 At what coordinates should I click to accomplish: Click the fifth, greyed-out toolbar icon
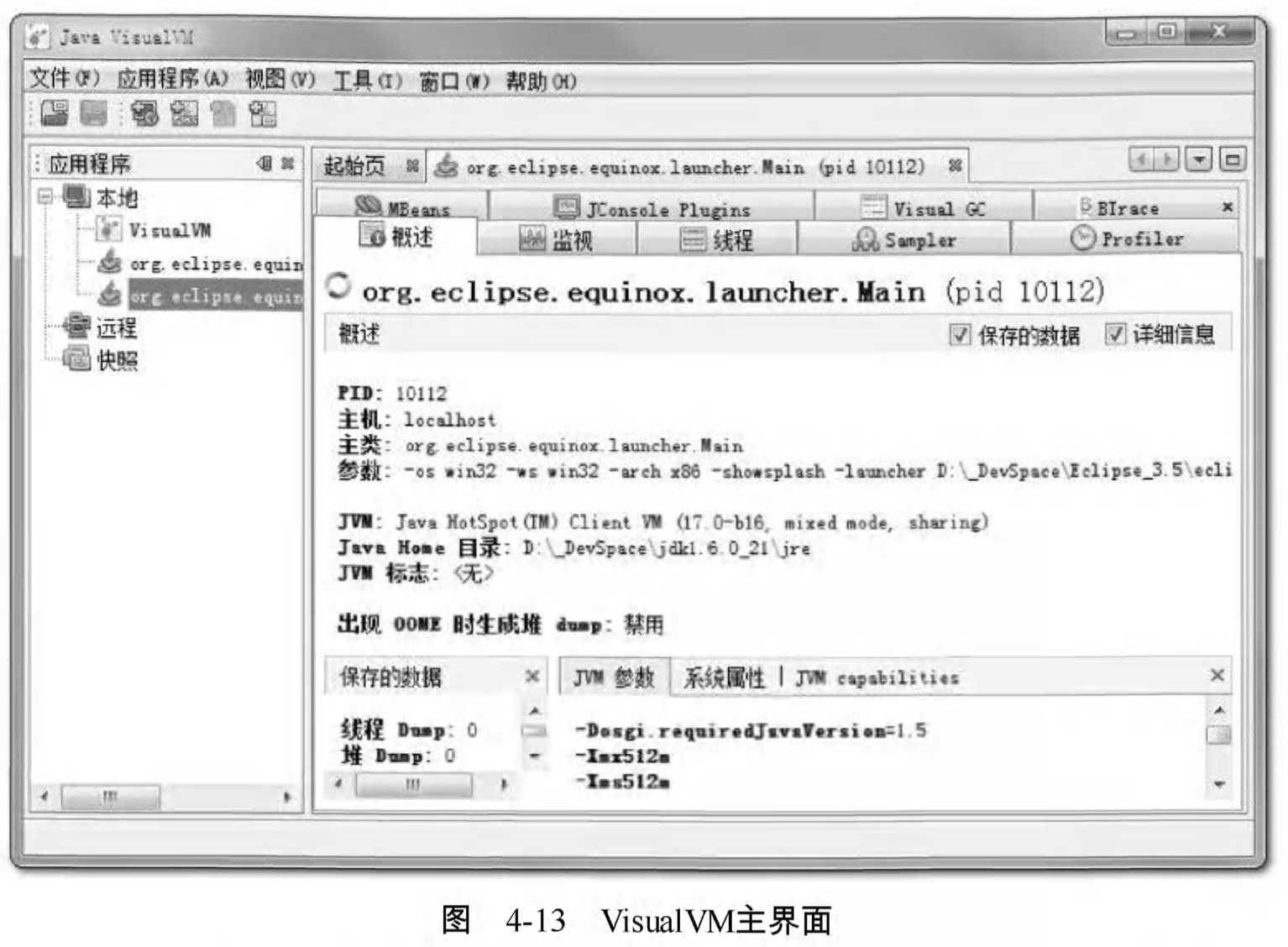pyautogui.click(x=223, y=113)
